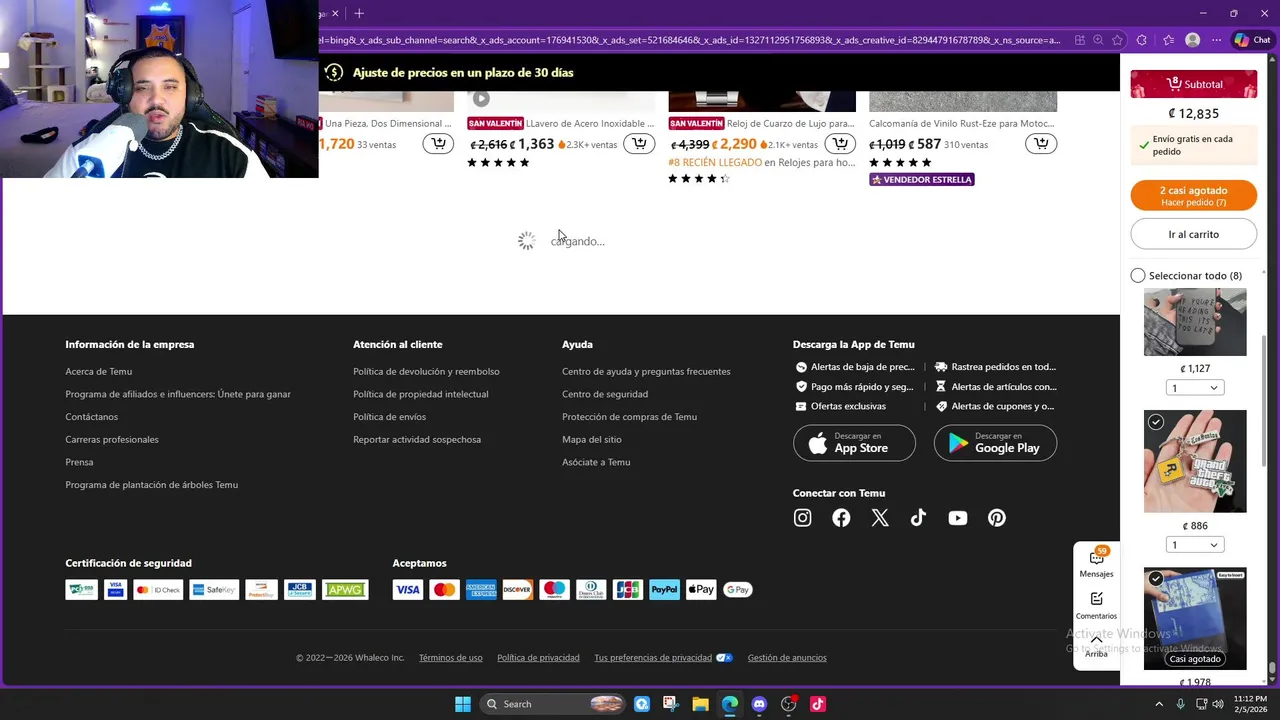Open the browser profile avatar
The width and height of the screenshot is (1280, 720).
pos(1192,40)
